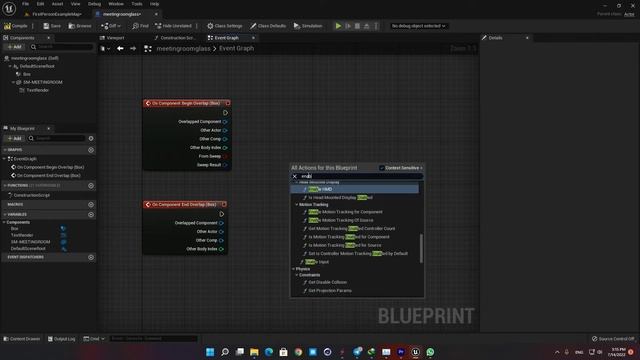The width and height of the screenshot is (640, 360).
Task: Open the Find tool in toolbar
Action: [x=140, y=26]
